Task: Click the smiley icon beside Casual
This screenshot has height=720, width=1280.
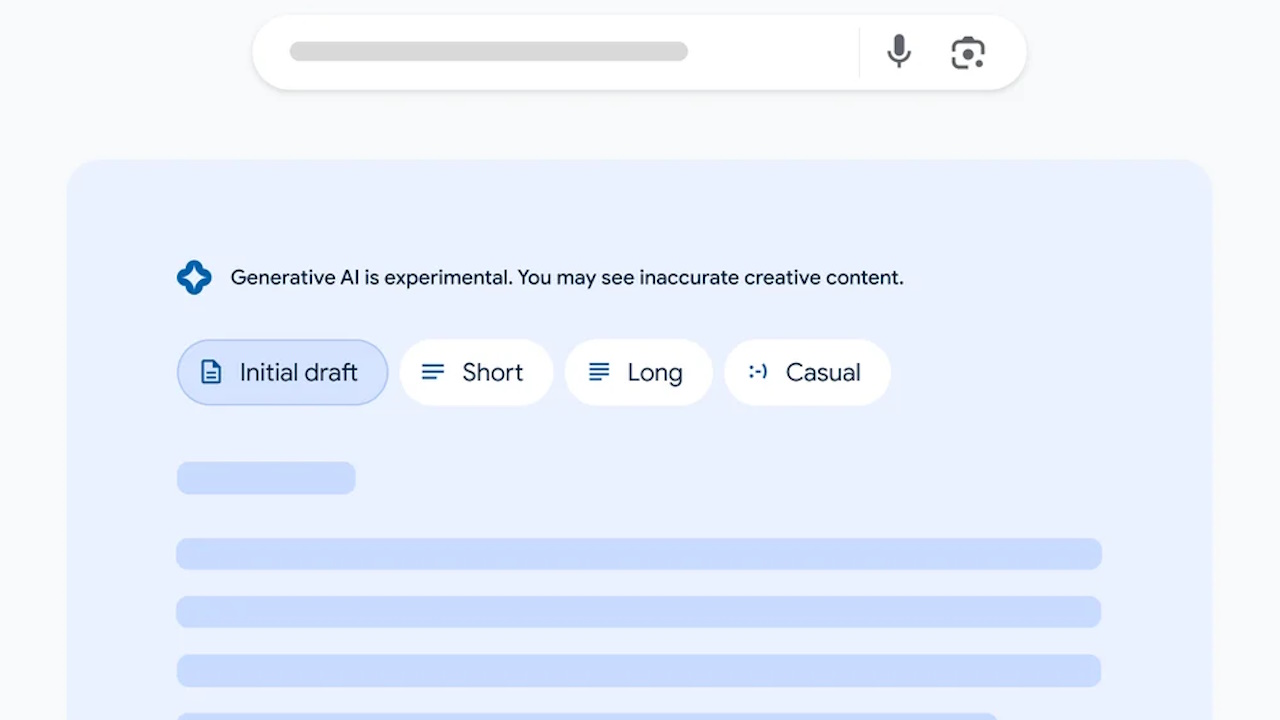Action: point(758,372)
